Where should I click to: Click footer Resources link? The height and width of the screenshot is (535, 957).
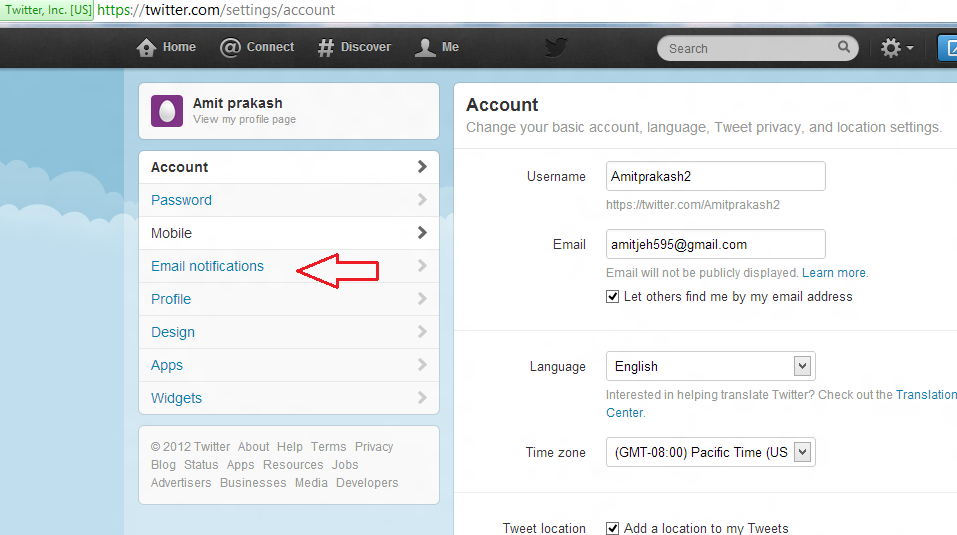pos(293,464)
